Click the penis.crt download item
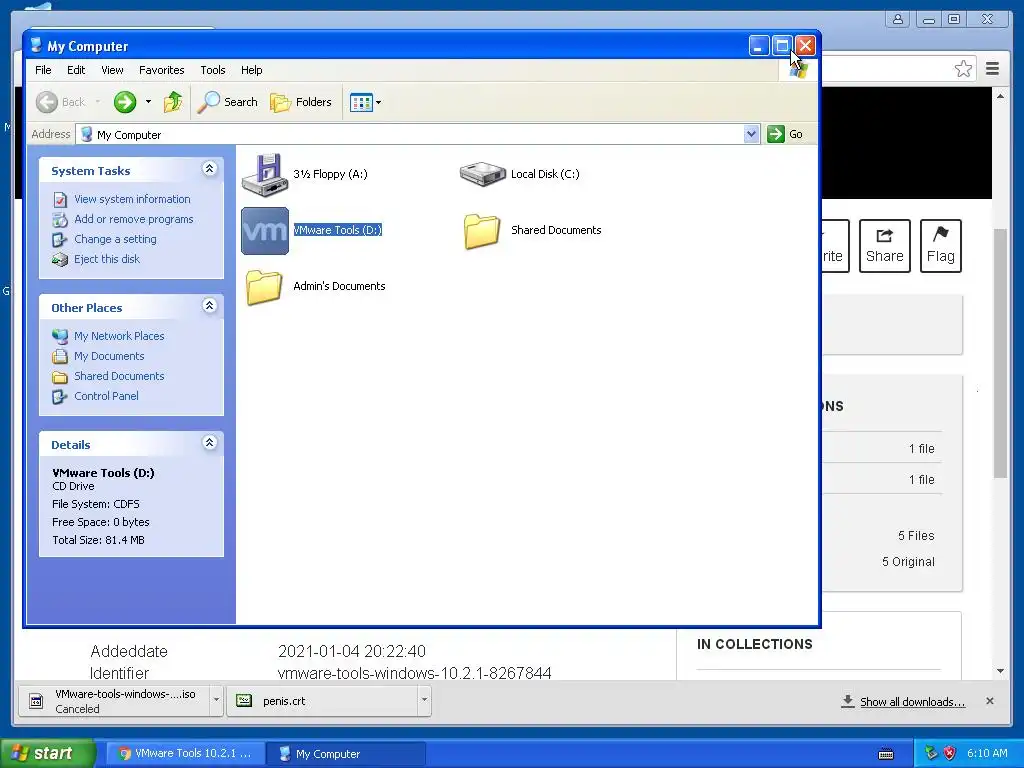Viewport: 1024px width, 768px height. click(323, 701)
